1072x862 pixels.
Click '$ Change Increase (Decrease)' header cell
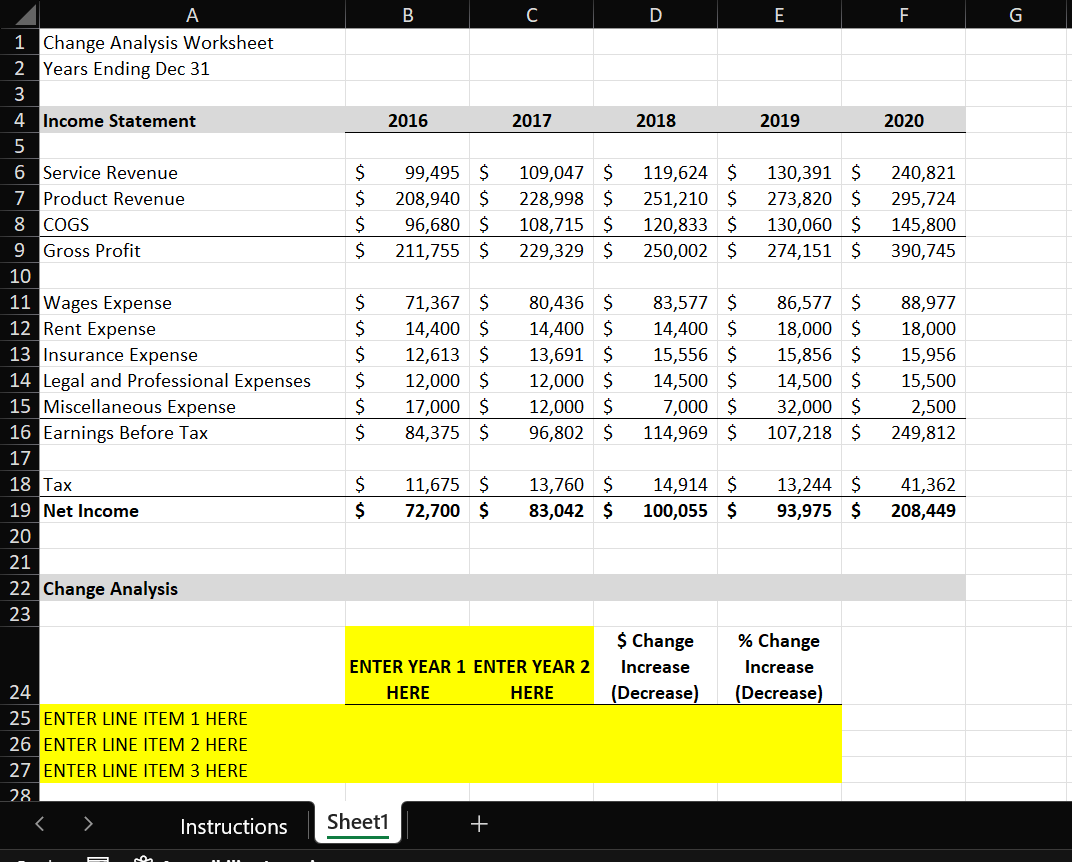point(656,666)
